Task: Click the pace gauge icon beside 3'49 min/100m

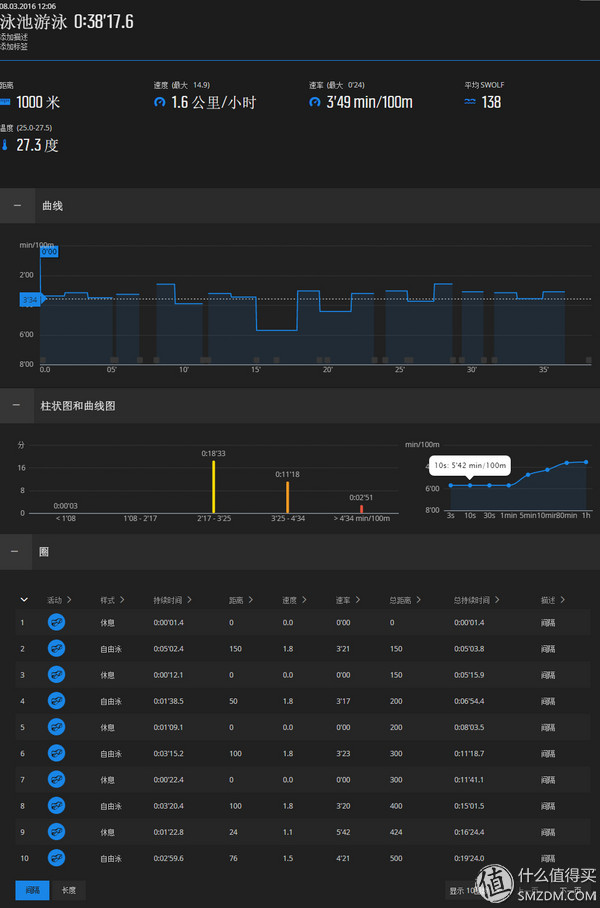Action: point(315,102)
